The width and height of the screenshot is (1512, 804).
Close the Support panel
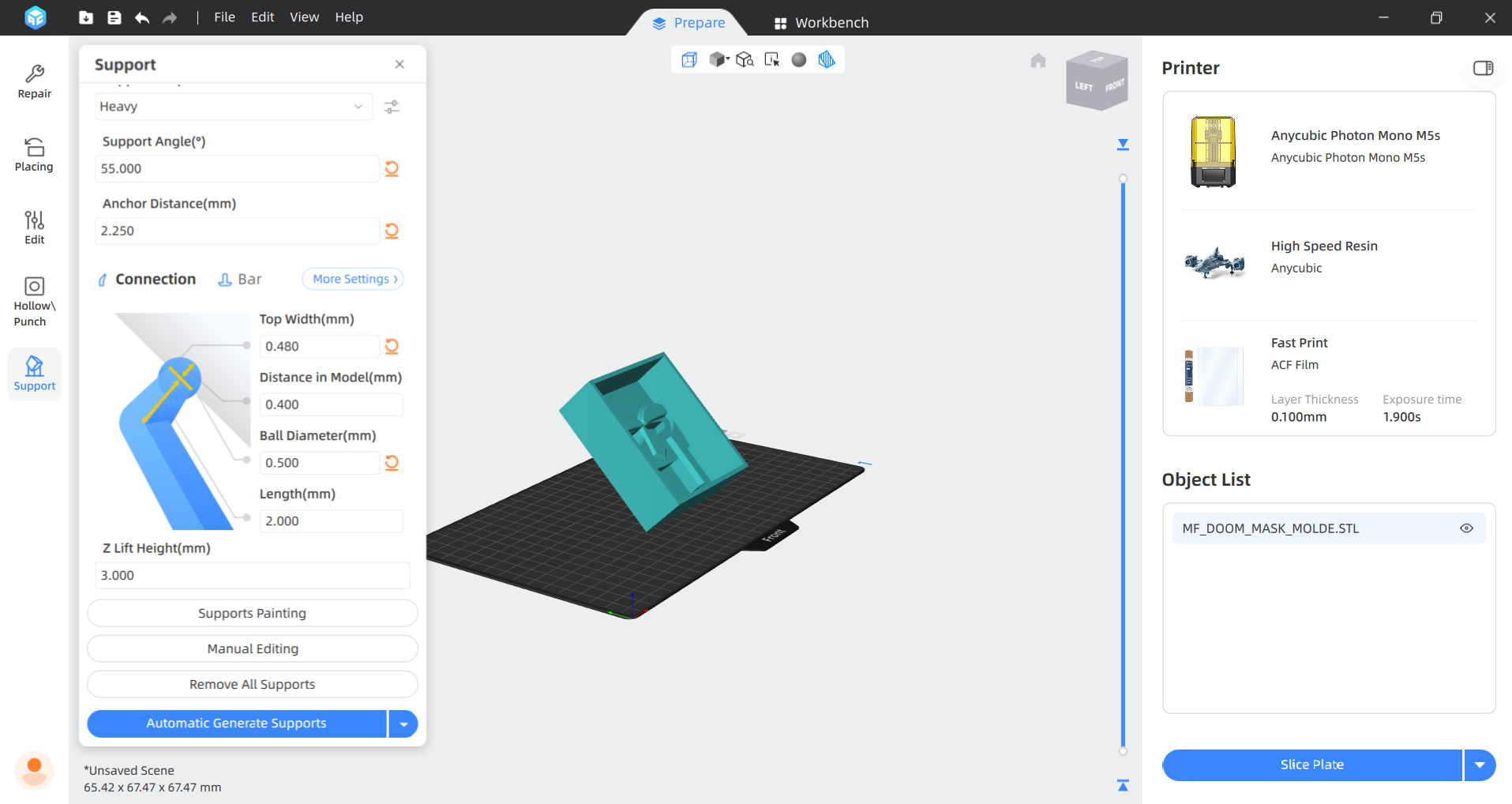coord(400,64)
